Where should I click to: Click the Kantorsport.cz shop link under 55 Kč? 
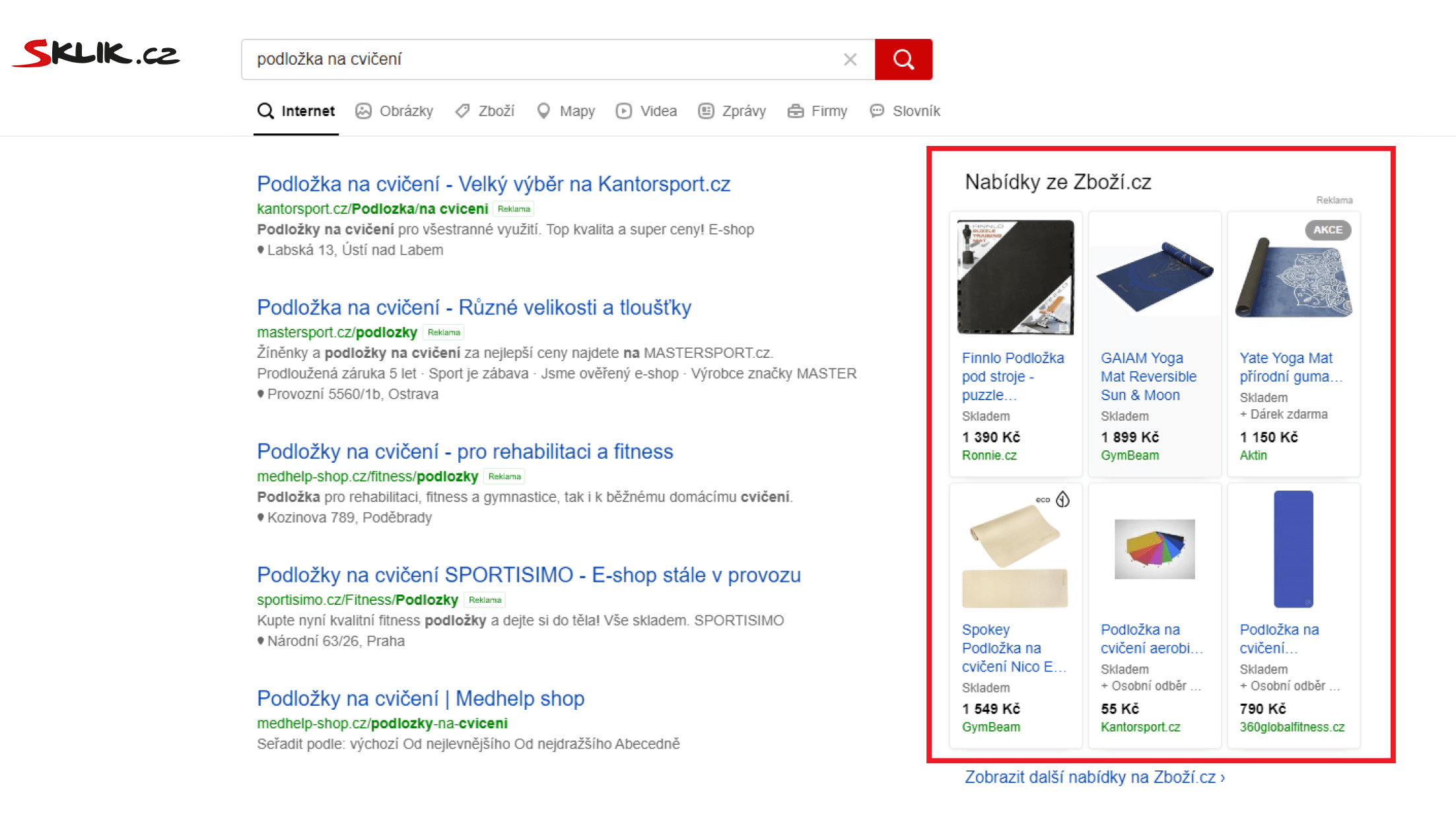coord(1140,727)
